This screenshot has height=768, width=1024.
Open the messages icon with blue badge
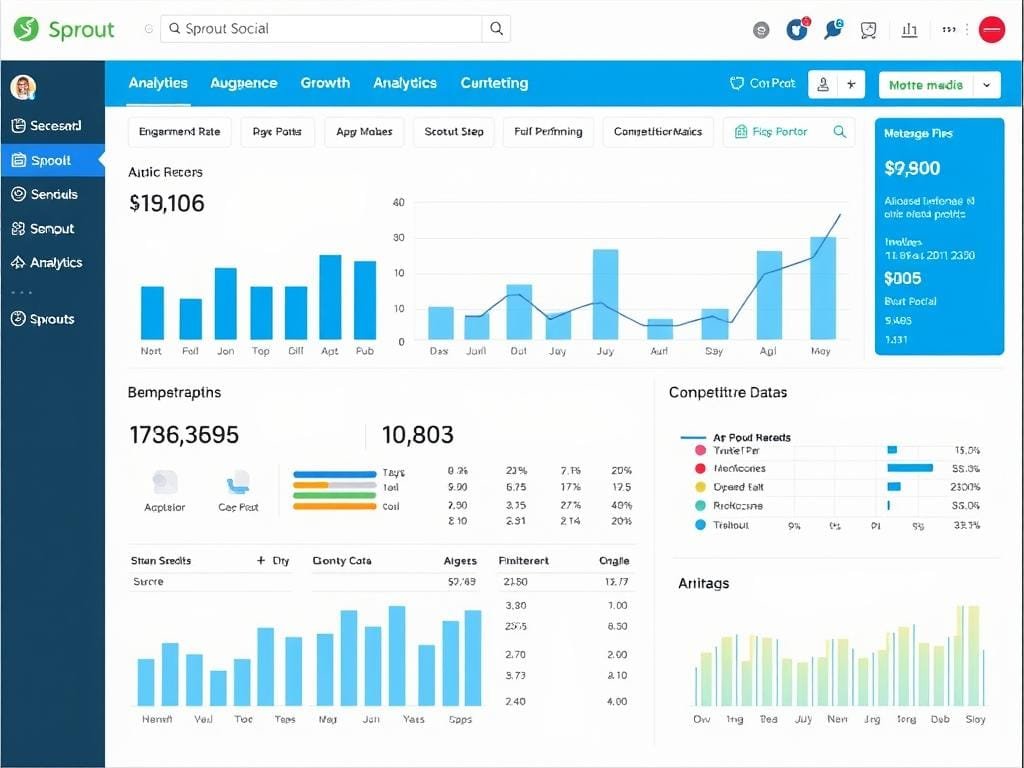tap(833, 29)
